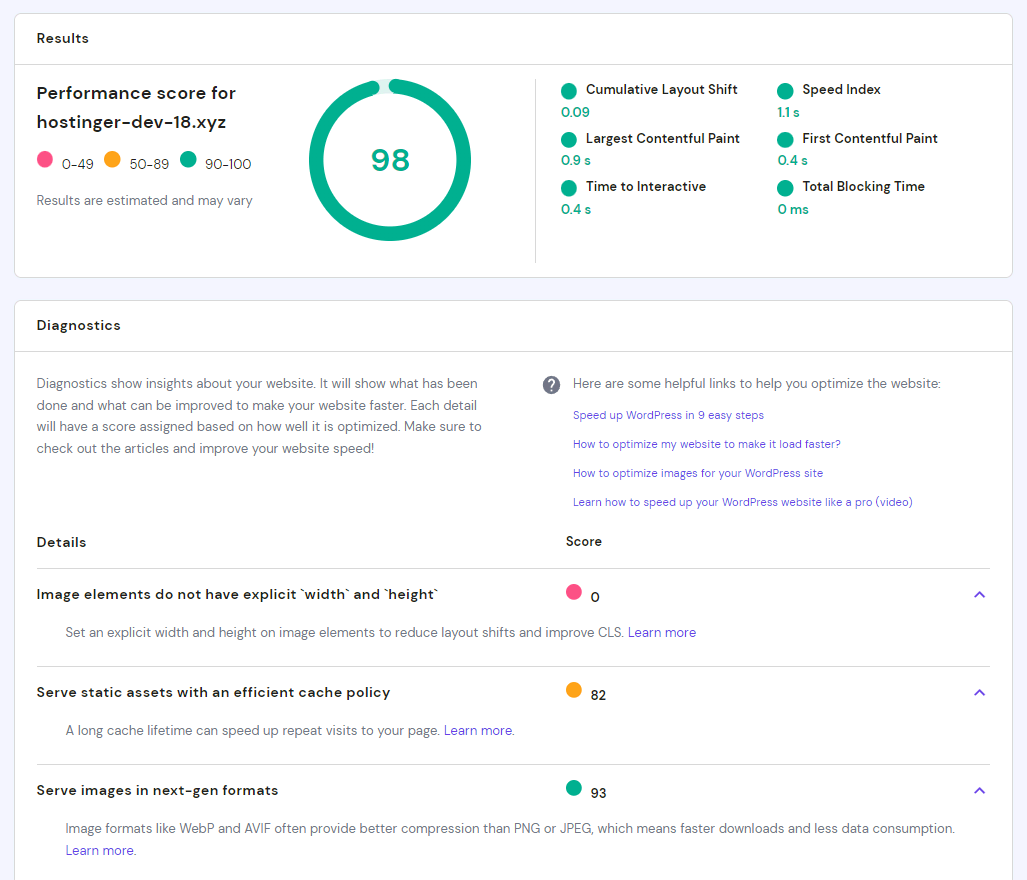
Task: Click Learn more about explicit width and height
Action: (x=661, y=633)
